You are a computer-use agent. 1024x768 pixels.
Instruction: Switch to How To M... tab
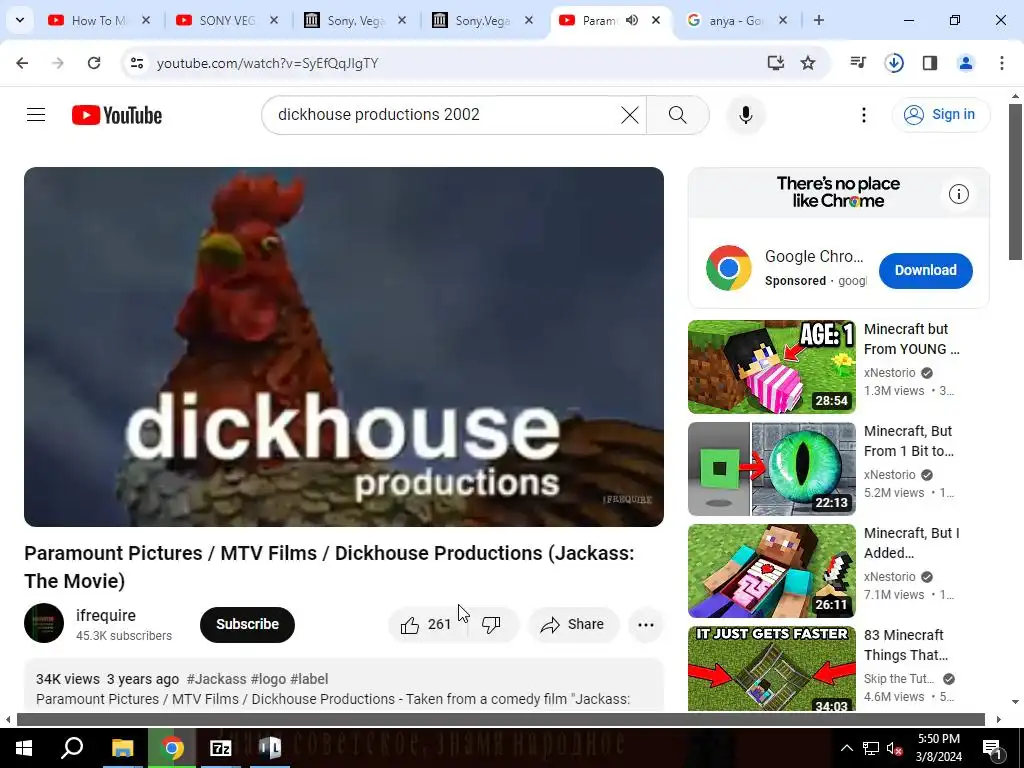point(98,20)
